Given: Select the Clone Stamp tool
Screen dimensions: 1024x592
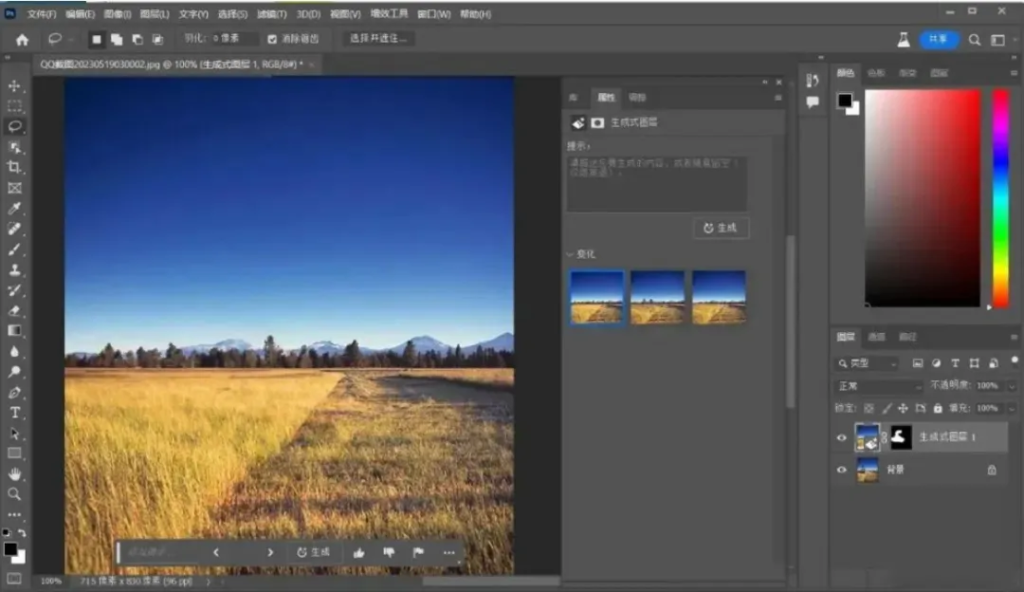Looking at the screenshot, I should (14, 270).
